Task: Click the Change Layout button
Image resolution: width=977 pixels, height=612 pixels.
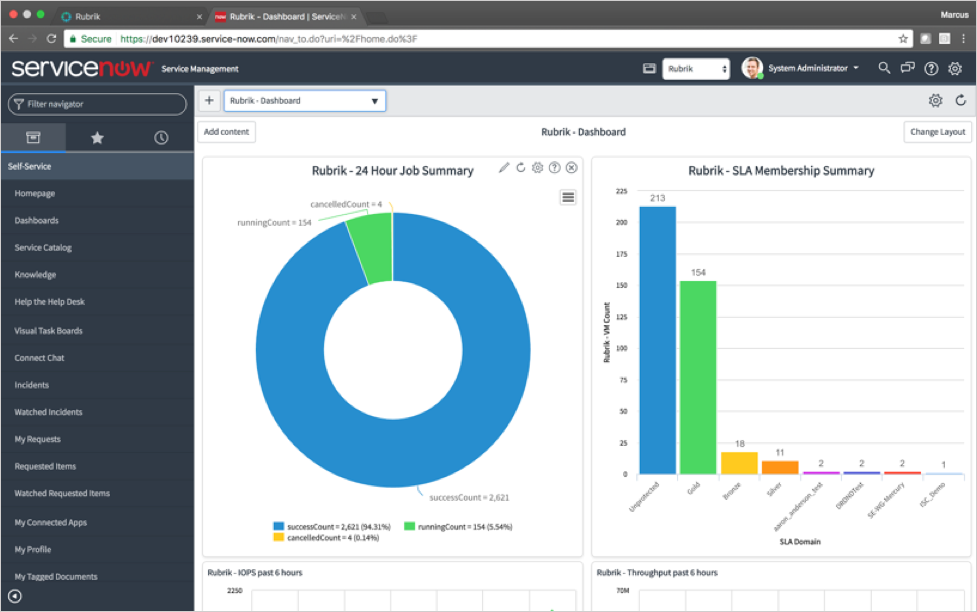Action: (x=937, y=132)
